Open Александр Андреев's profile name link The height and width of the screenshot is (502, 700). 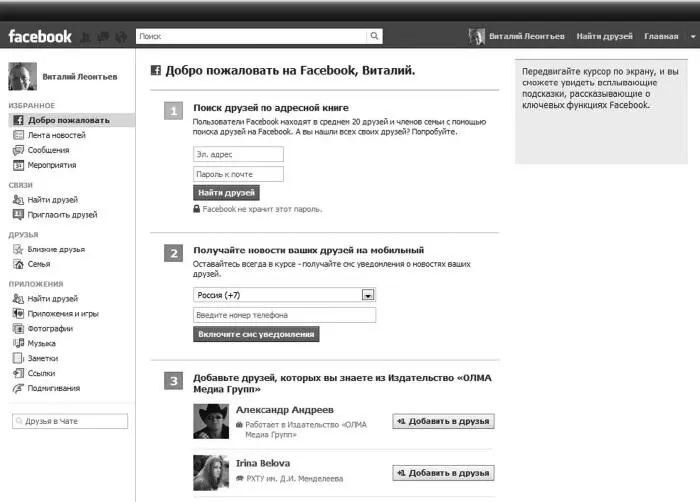[285, 410]
